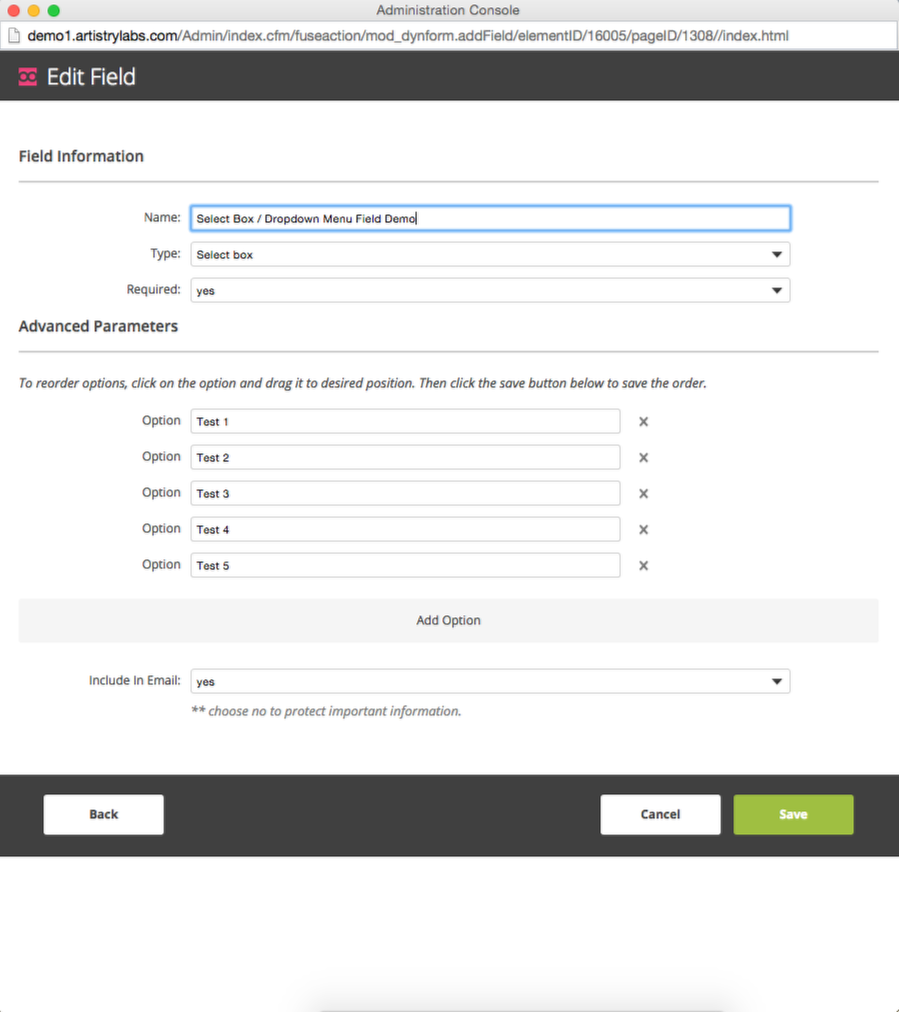Remove option Test 4 with X
The width and height of the screenshot is (899, 1012).
pos(643,530)
